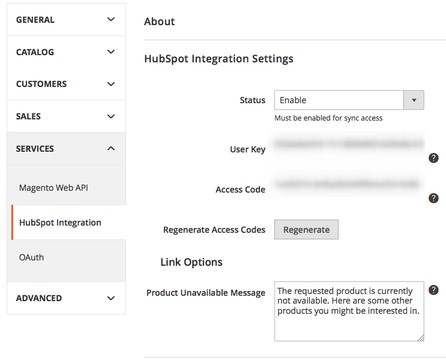The image size is (446, 360).
Task: Click the Product Unavailable Message label
Action: pos(206,293)
